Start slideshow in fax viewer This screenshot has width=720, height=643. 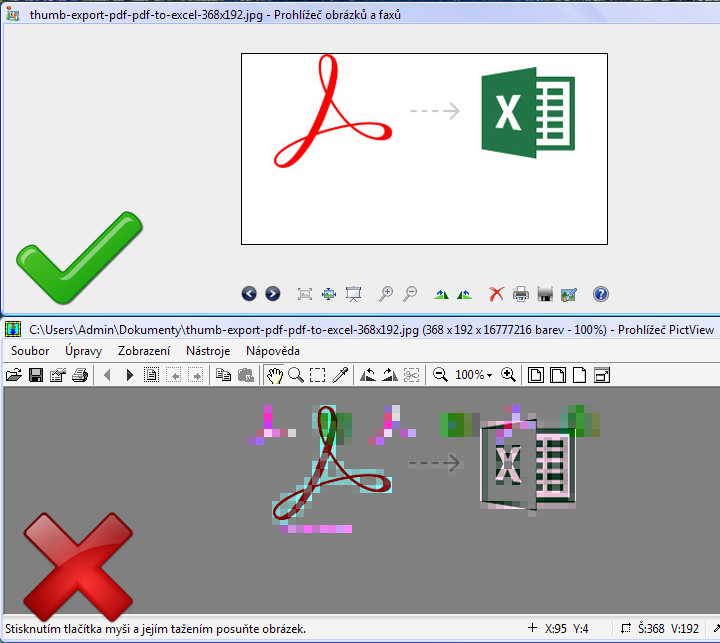[353, 294]
